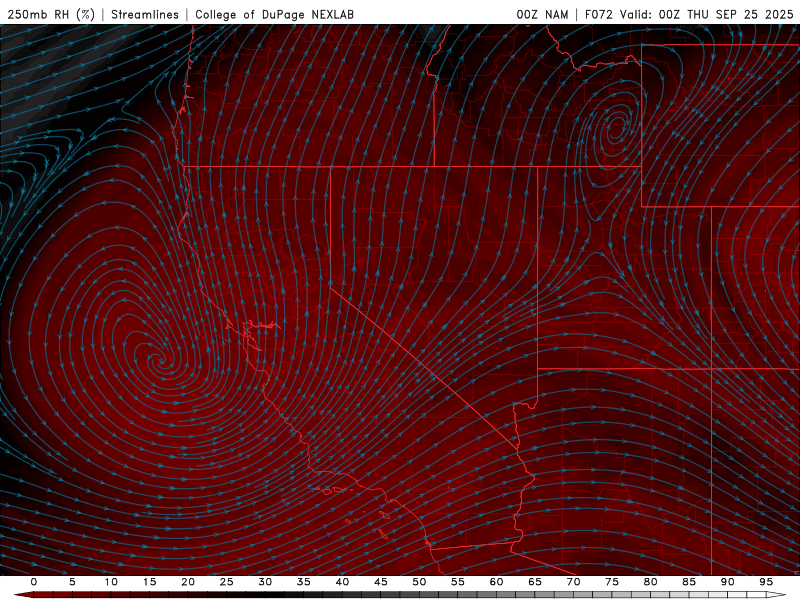Click center of the small tight vortex near Montana border
Image resolution: width=800 pixels, height=600 pixels.
tap(617, 126)
